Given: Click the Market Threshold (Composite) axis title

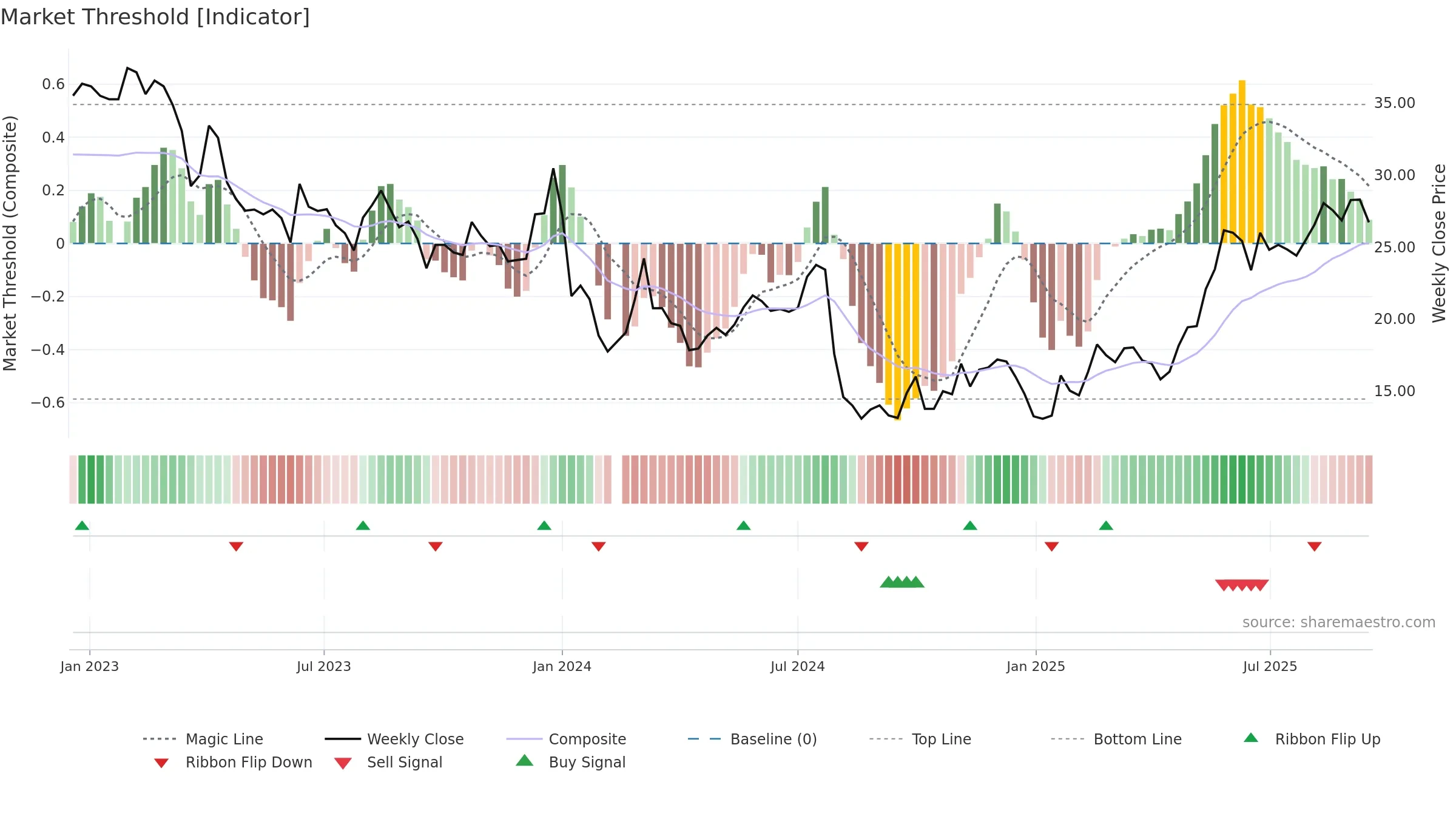Looking at the screenshot, I should point(10,243).
